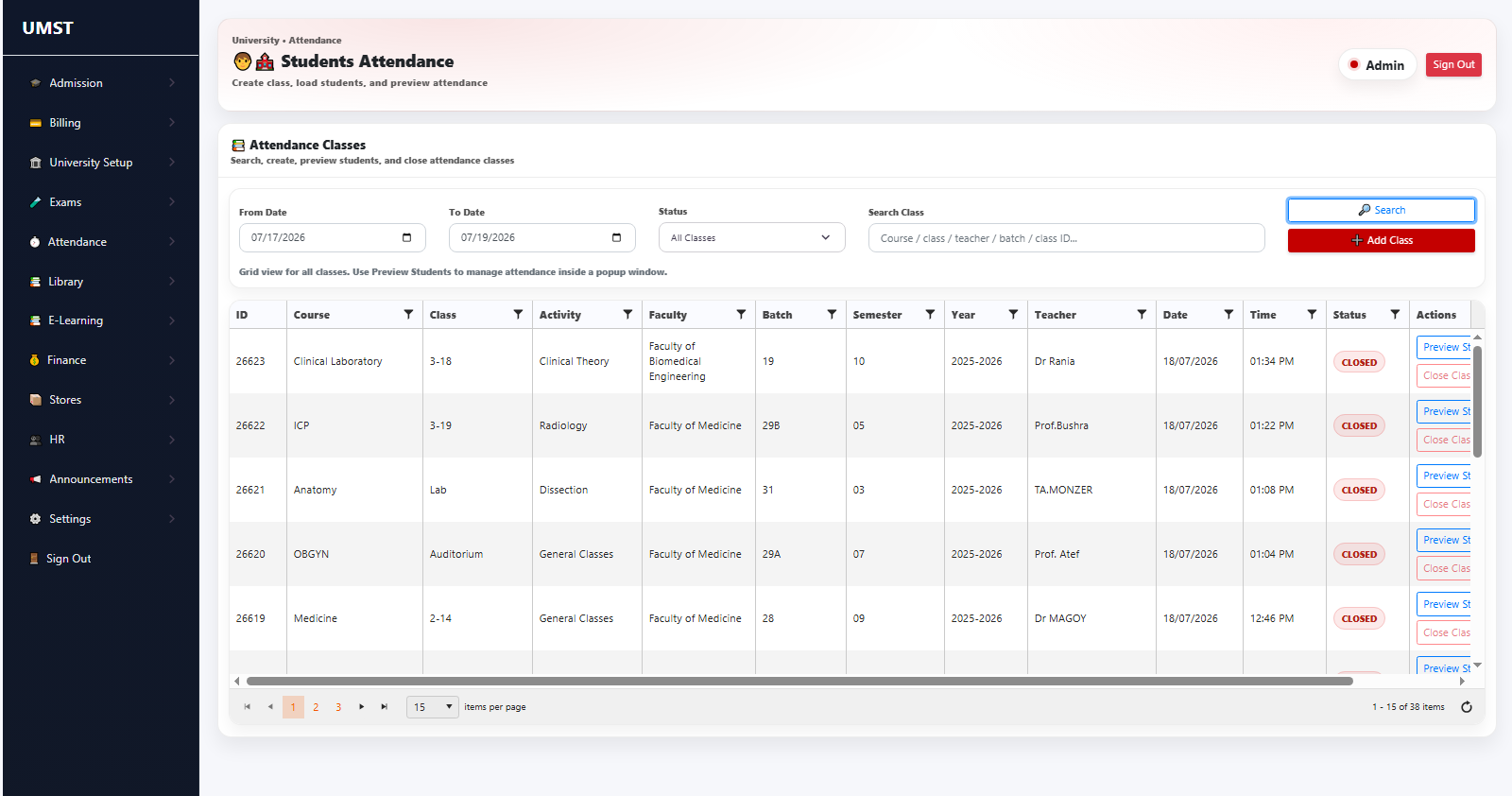1512x796 pixels.
Task: Open the To Date calendar picker
Action: pyautogui.click(x=616, y=238)
